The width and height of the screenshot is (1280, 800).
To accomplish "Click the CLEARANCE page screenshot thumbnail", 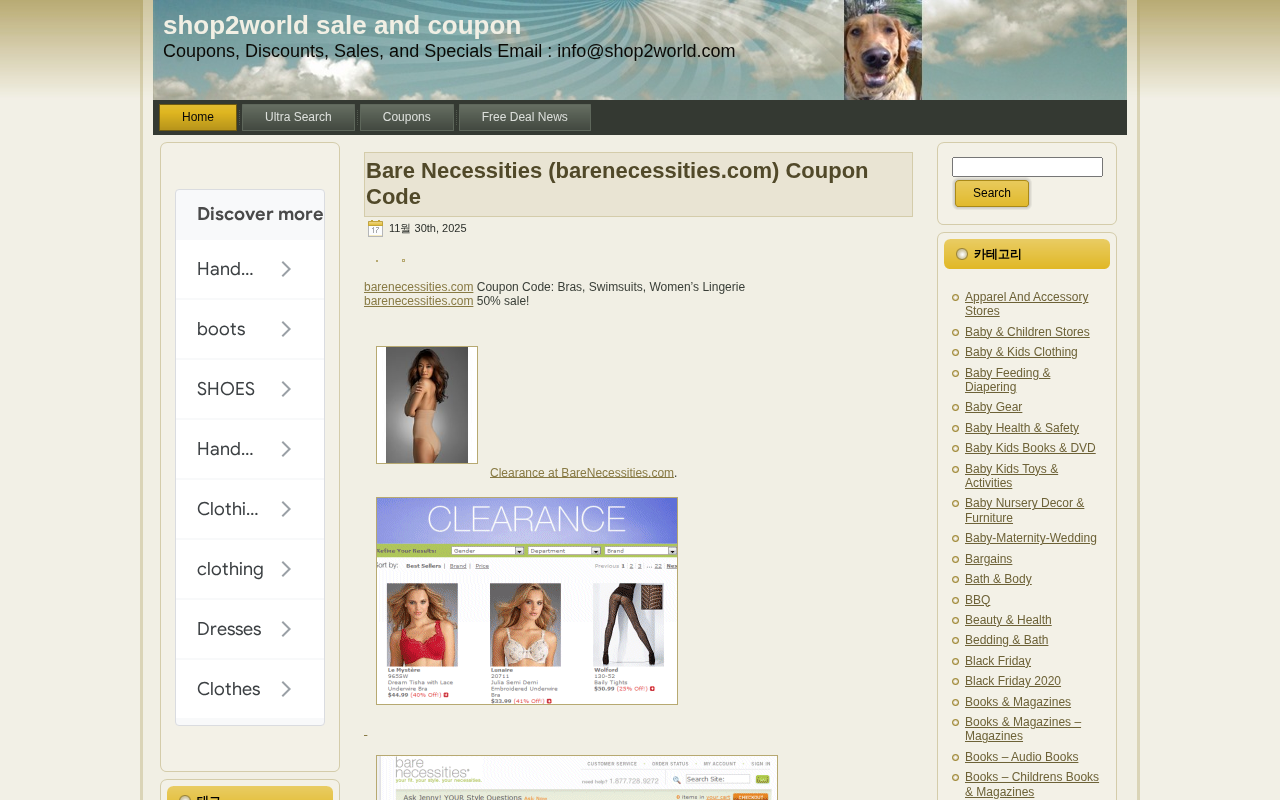I will (527, 601).
